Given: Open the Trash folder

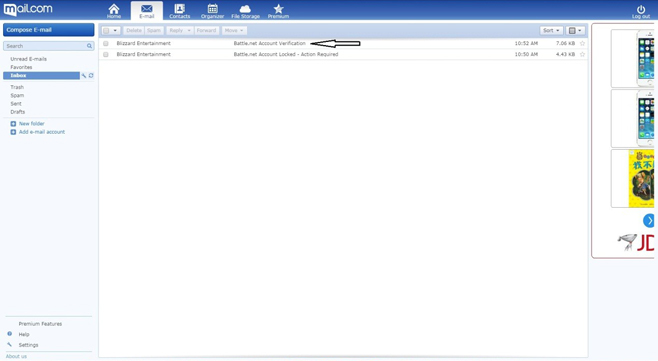Looking at the screenshot, I should [x=17, y=87].
